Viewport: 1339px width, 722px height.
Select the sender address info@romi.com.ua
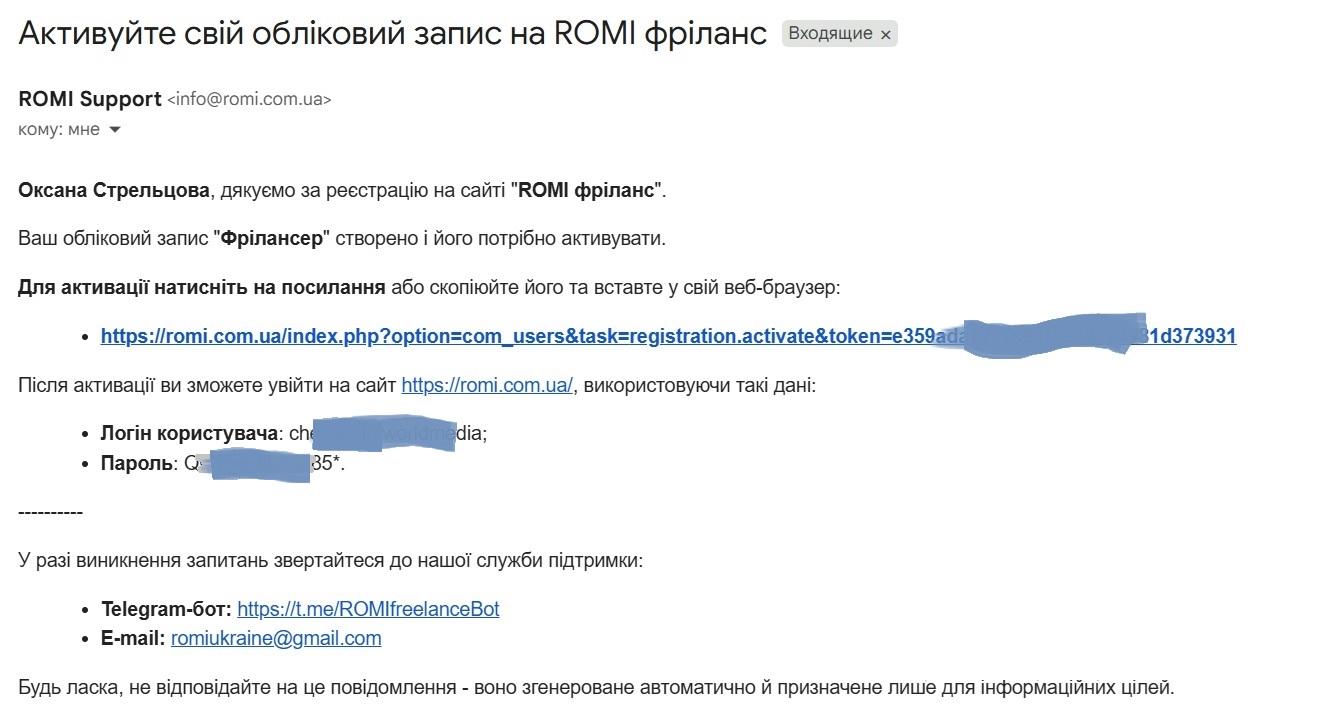(x=249, y=100)
